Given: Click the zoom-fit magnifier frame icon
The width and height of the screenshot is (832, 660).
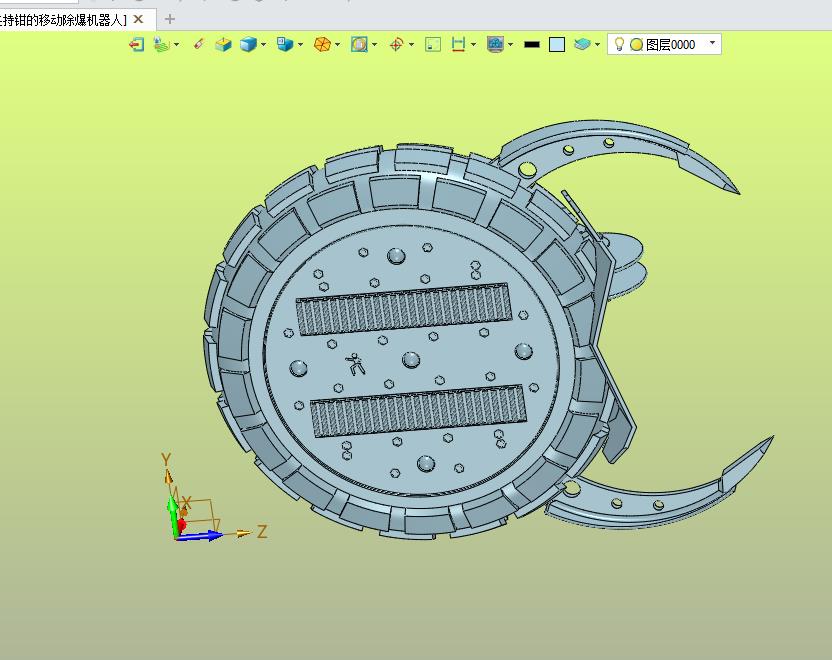Looking at the screenshot, I should coord(359,45).
